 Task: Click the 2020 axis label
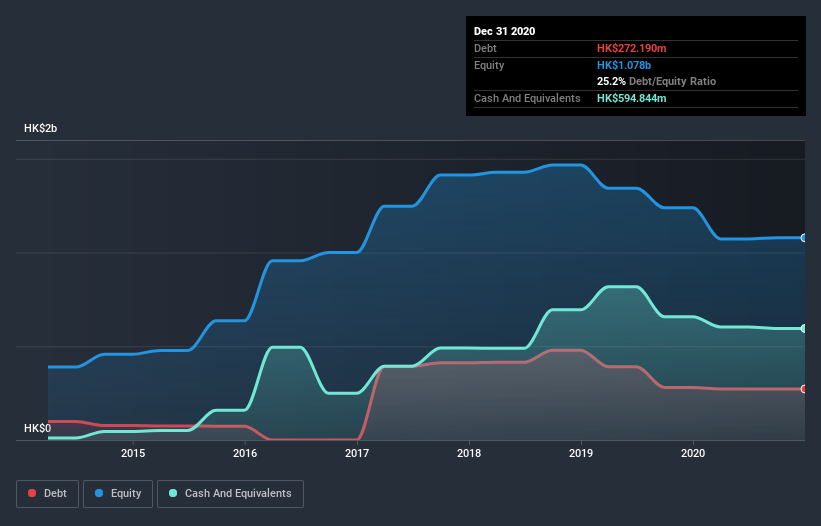[693, 453]
